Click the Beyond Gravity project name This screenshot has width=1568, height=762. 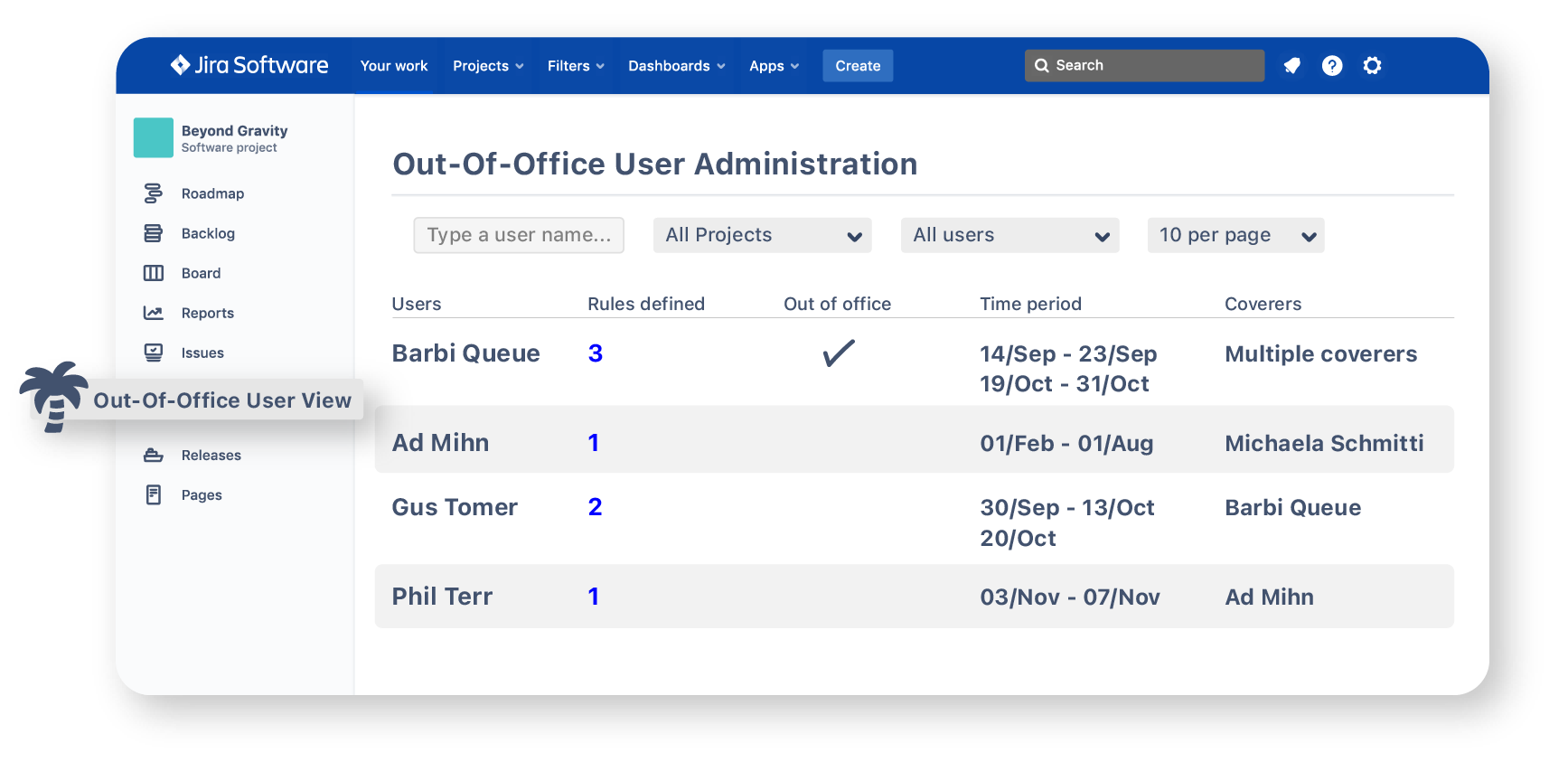coord(234,131)
